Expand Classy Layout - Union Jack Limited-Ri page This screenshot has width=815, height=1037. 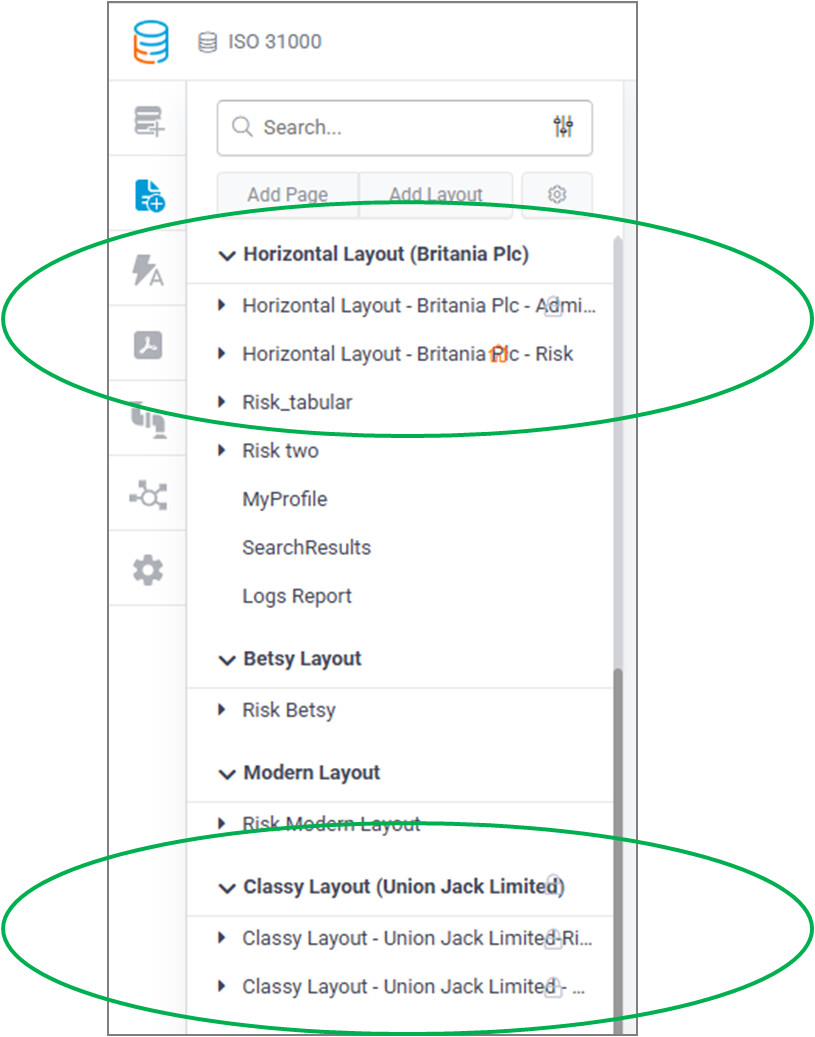[x=222, y=937]
